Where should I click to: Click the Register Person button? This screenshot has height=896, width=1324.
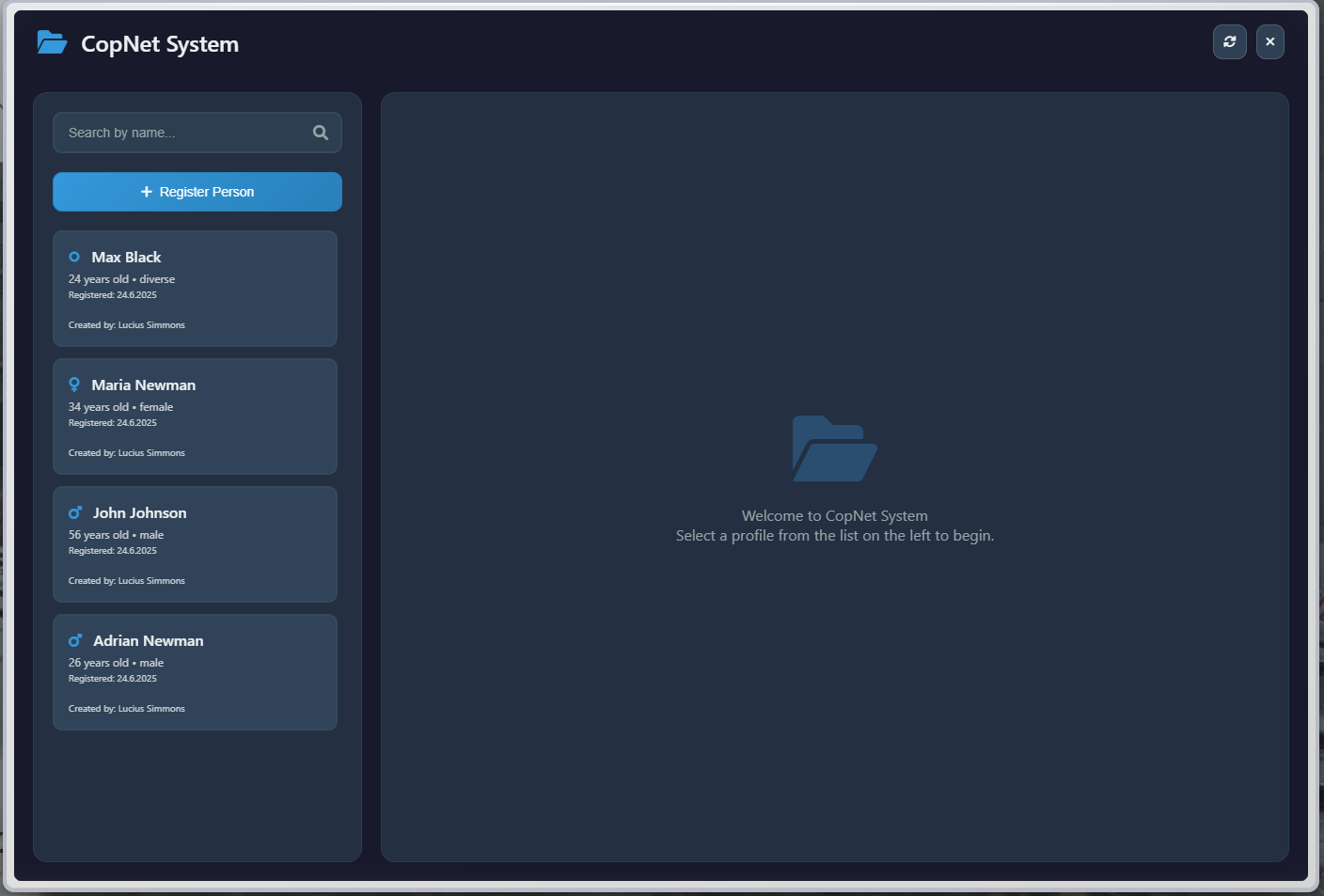click(197, 192)
